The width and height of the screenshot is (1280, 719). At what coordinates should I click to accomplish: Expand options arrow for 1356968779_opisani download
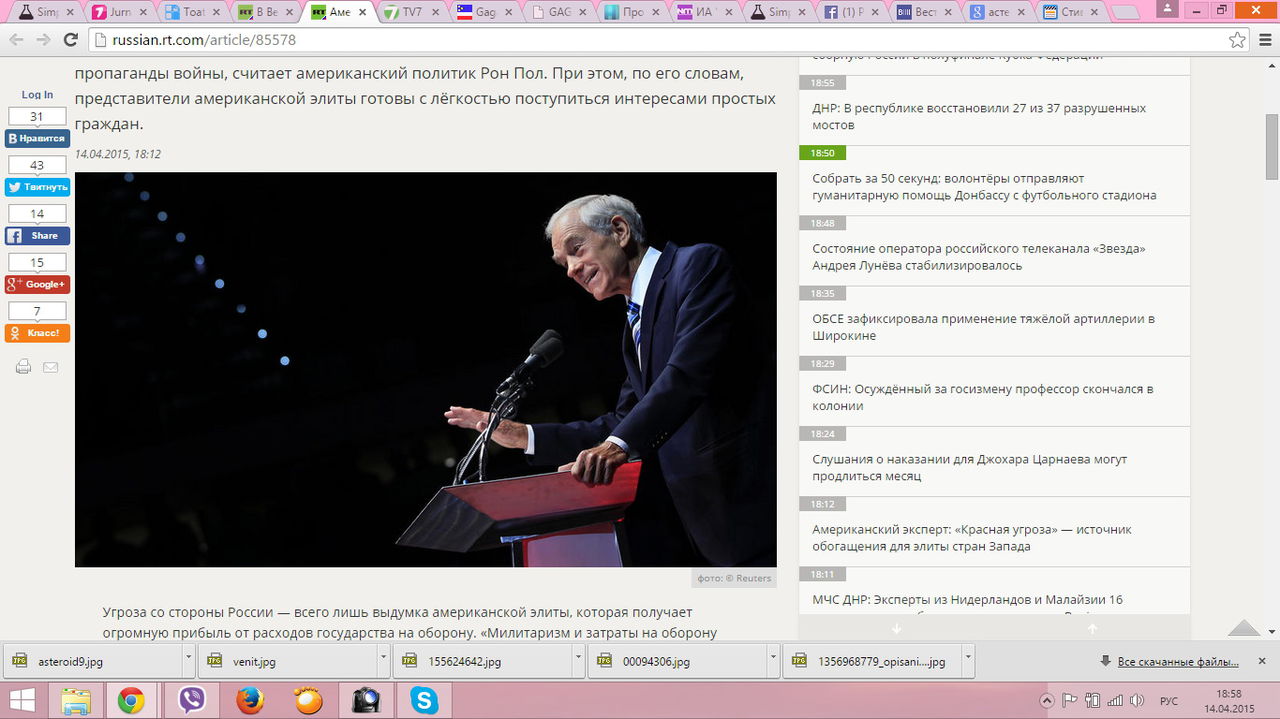point(968,661)
